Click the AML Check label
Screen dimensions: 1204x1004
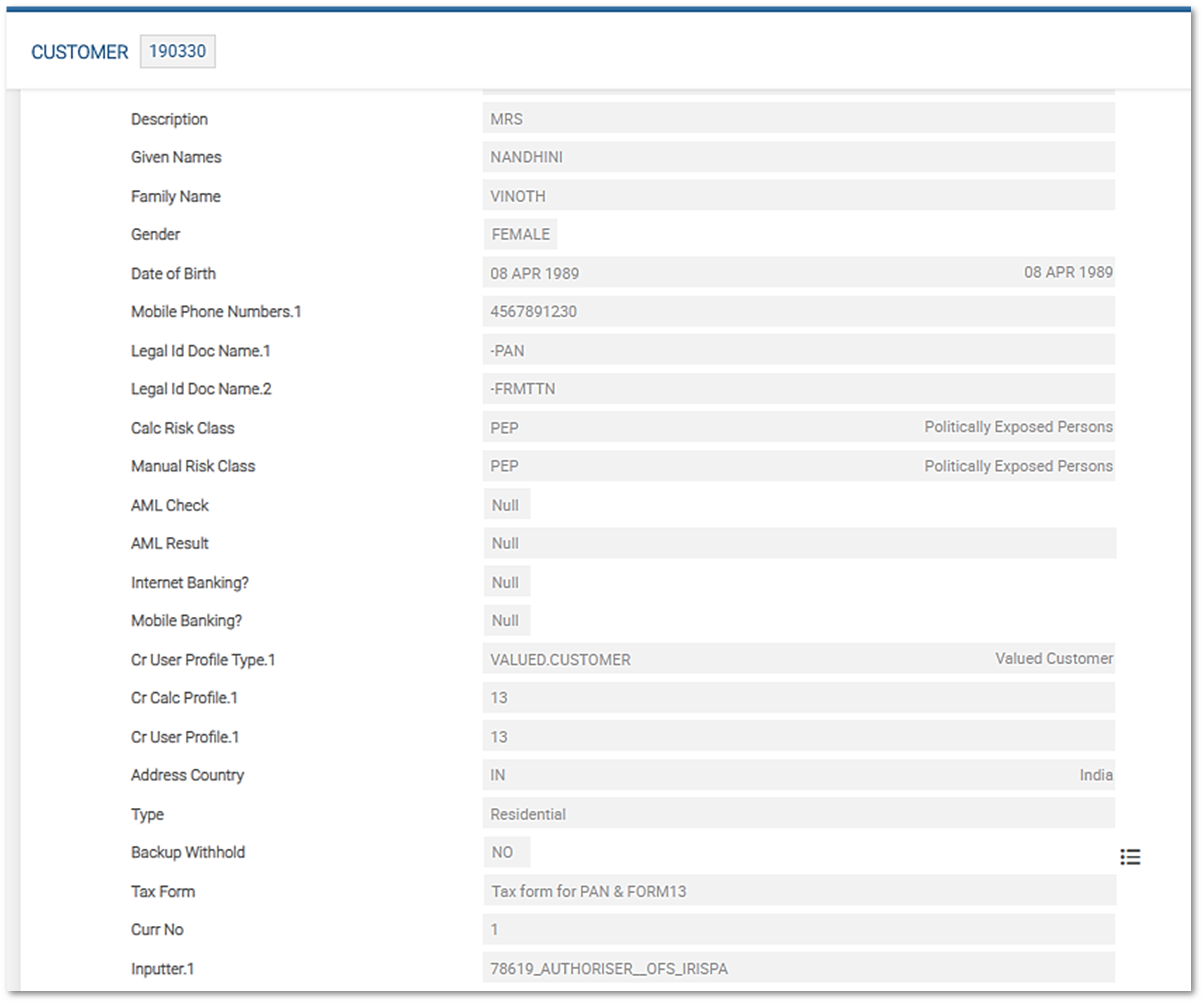click(170, 505)
